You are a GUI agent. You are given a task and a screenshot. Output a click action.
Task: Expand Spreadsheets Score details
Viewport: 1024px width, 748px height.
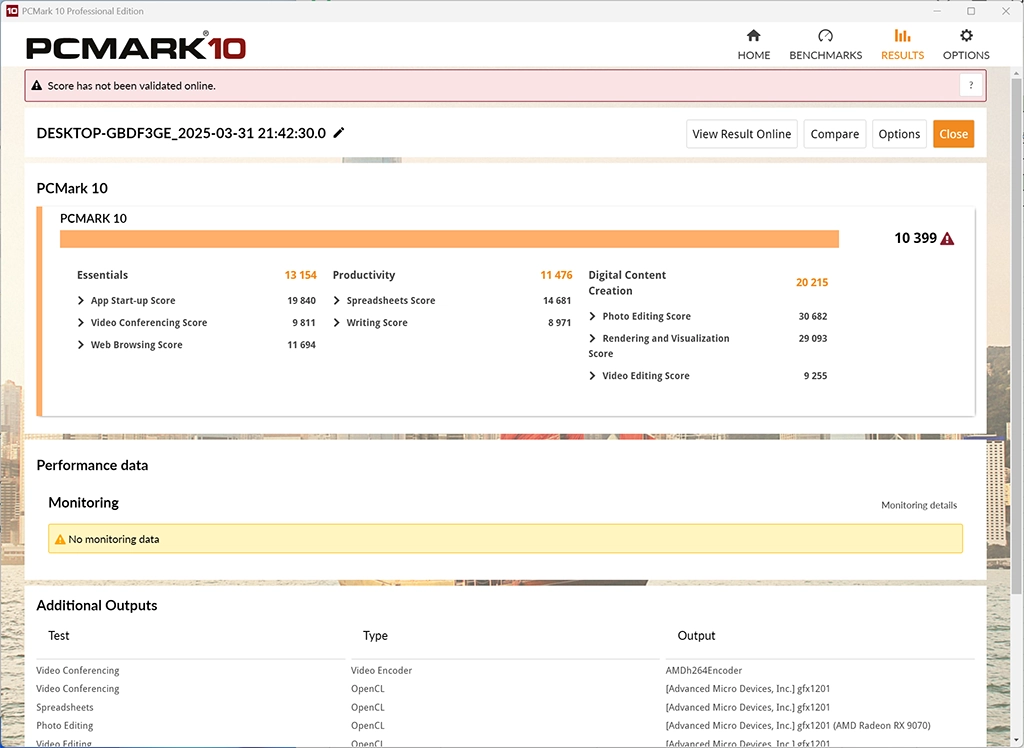coord(337,301)
